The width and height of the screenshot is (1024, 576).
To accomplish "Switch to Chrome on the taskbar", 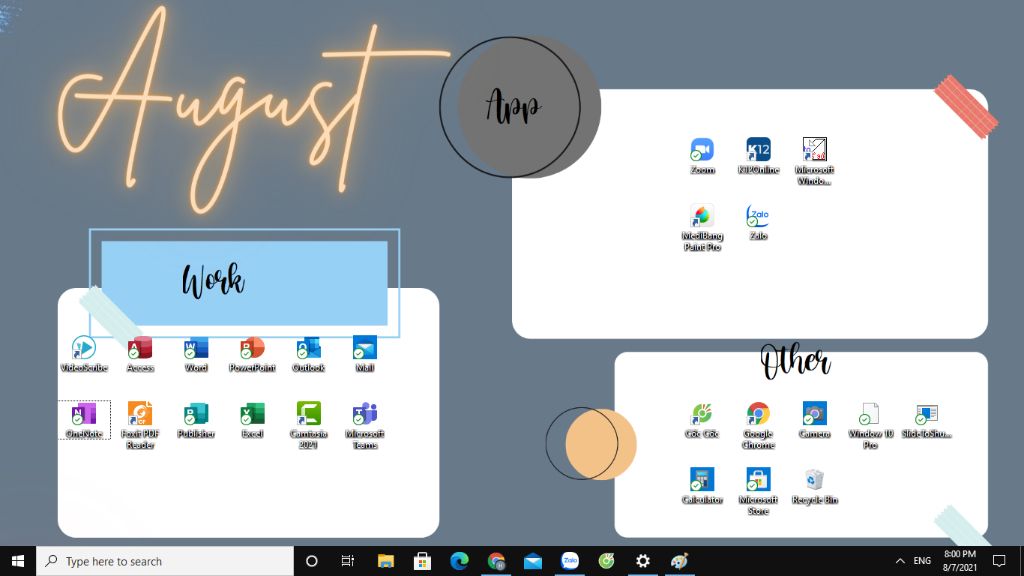I will [496, 561].
